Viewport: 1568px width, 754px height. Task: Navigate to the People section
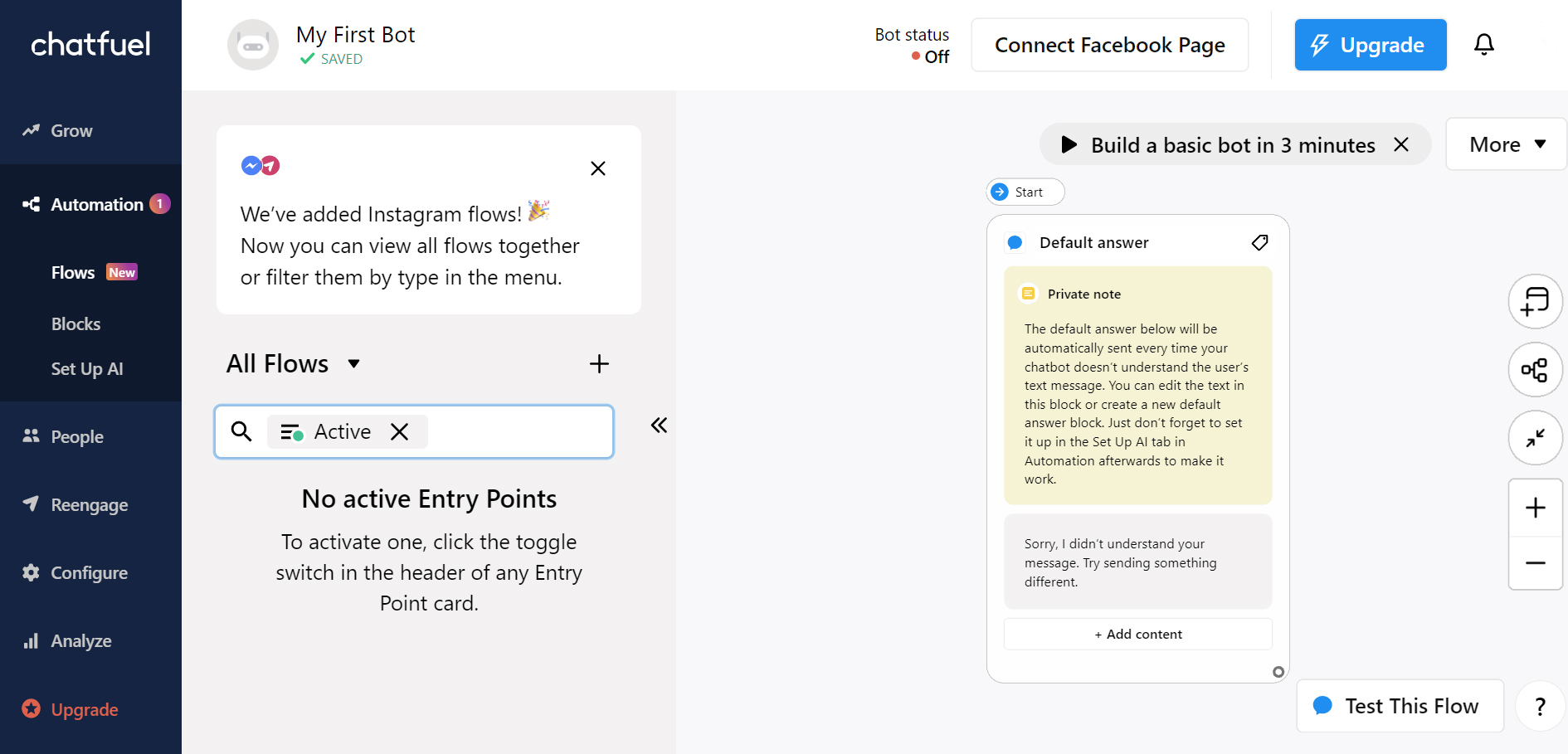(x=77, y=436)
